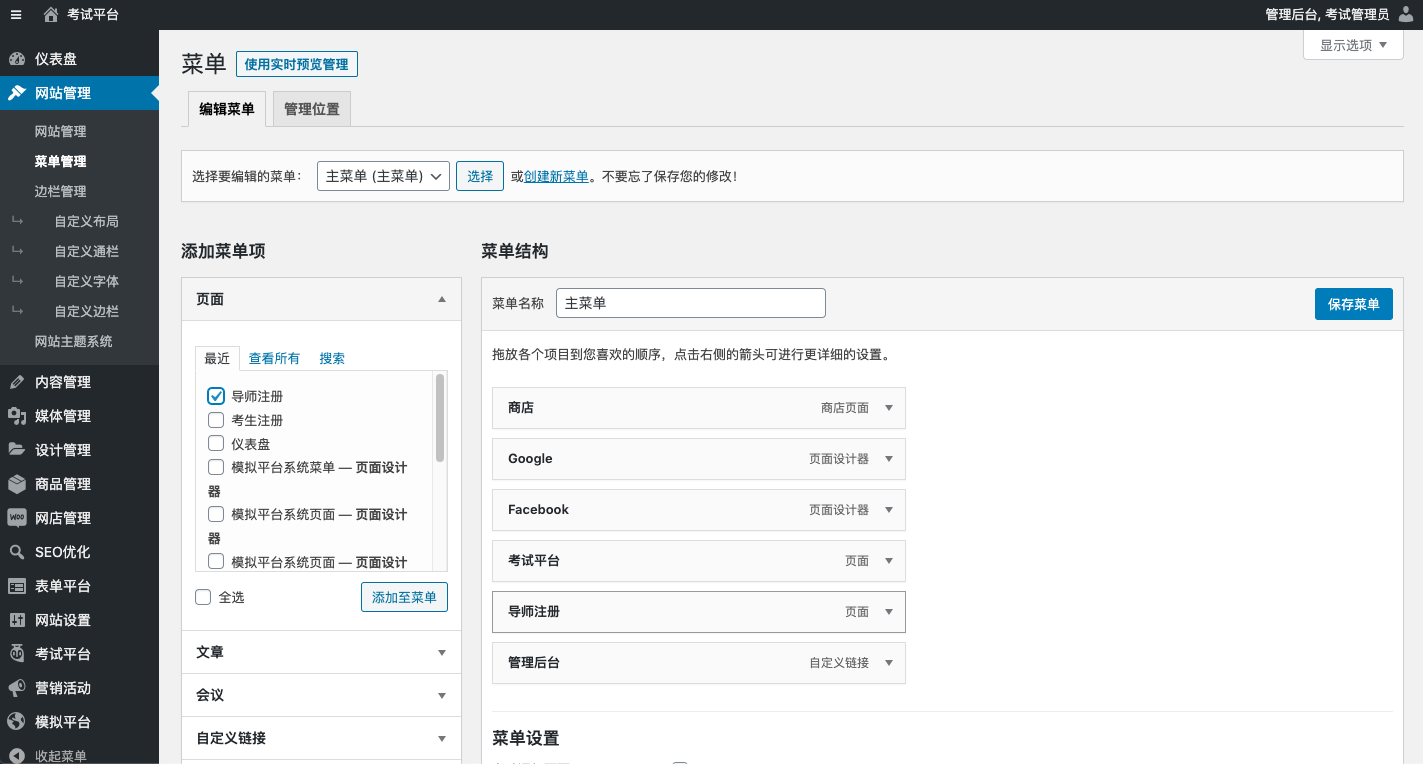Expand the Google menu item arrow
This screenshot has width=1423, height=764.
[888, 459]
